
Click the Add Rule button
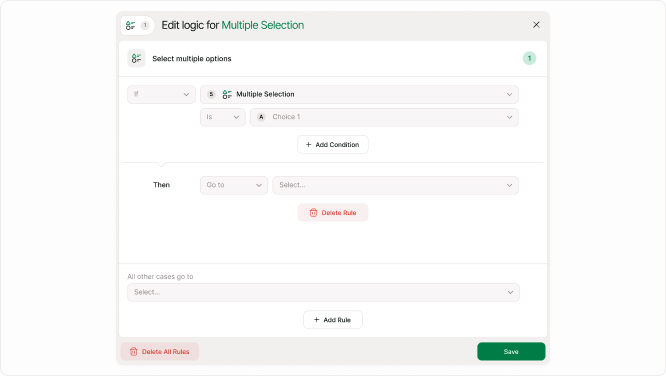click(333, 320)
